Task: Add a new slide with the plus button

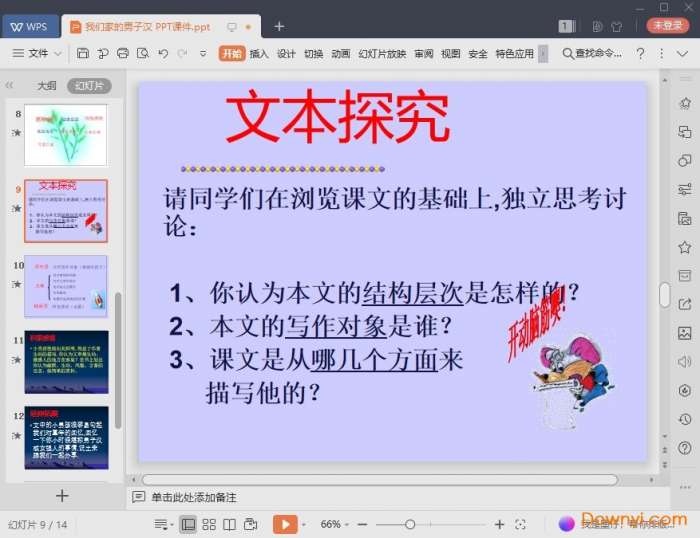Action: (62, 496)
